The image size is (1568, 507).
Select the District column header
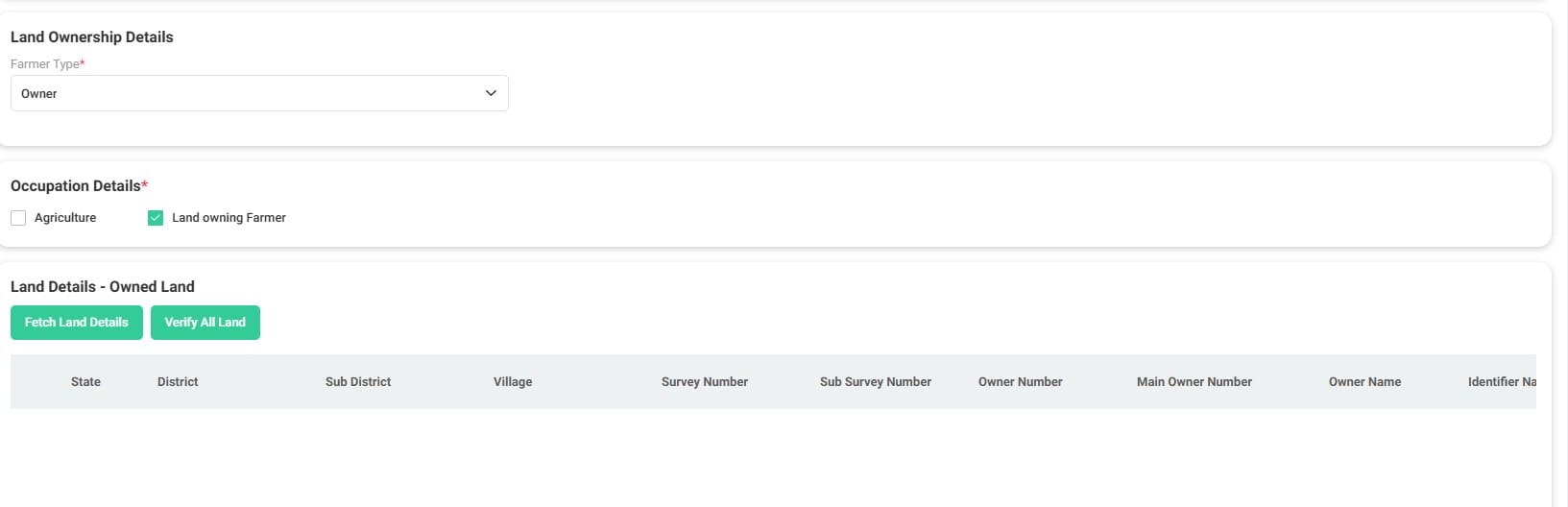pyautogui.click(x=178, y=382)
